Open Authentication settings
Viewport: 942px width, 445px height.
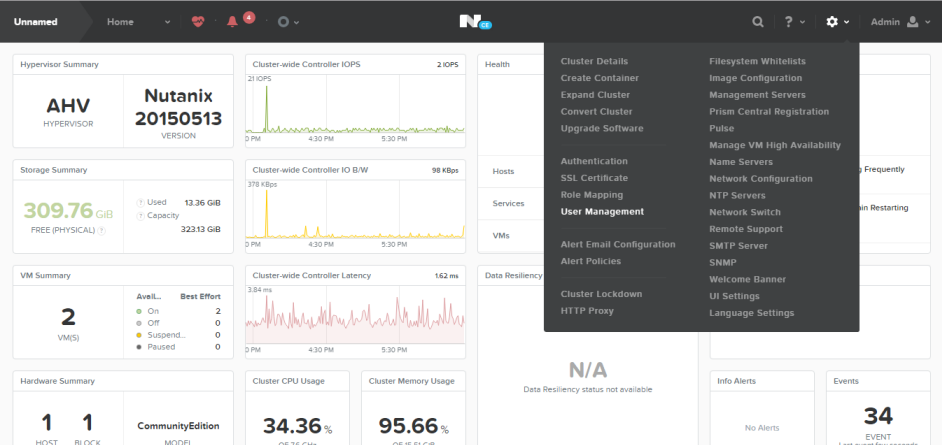coord(594,162)
